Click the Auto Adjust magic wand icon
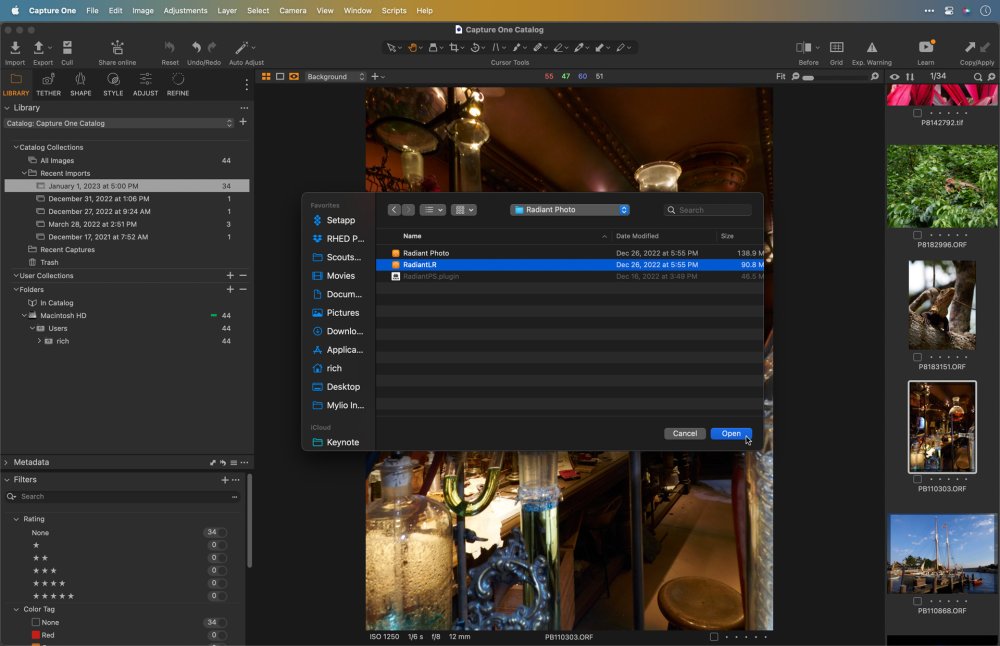1000x646 pixels. pos(242,48)
